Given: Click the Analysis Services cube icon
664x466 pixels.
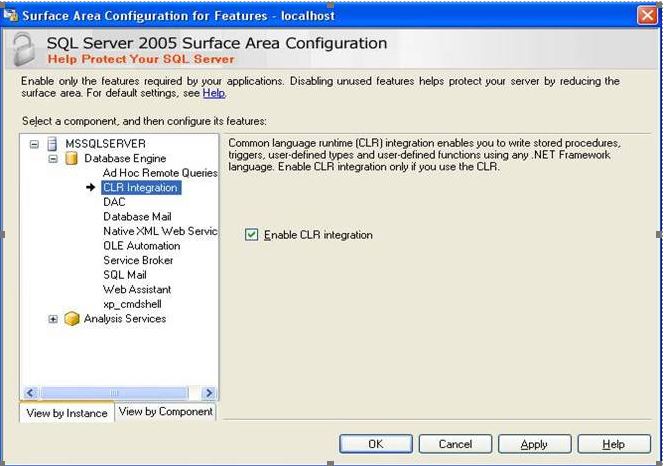Looking at the screenshot, I should [x=72, y=319].
